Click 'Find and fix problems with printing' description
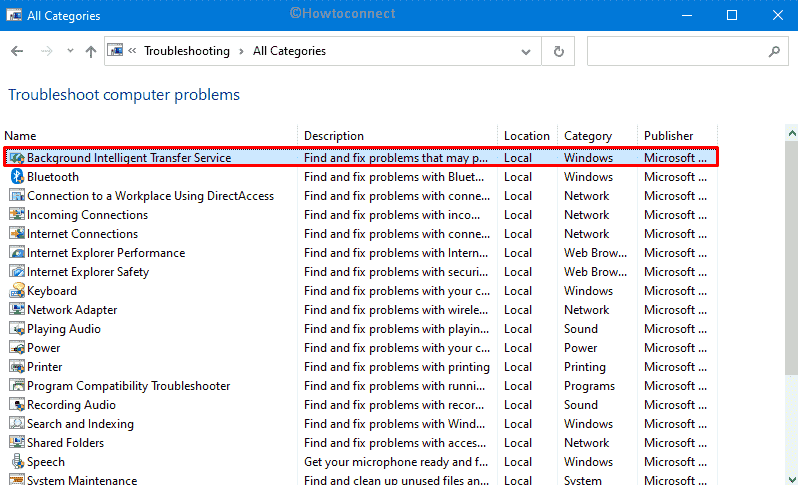This screenshot has height=485, width=798. point(397,366)
